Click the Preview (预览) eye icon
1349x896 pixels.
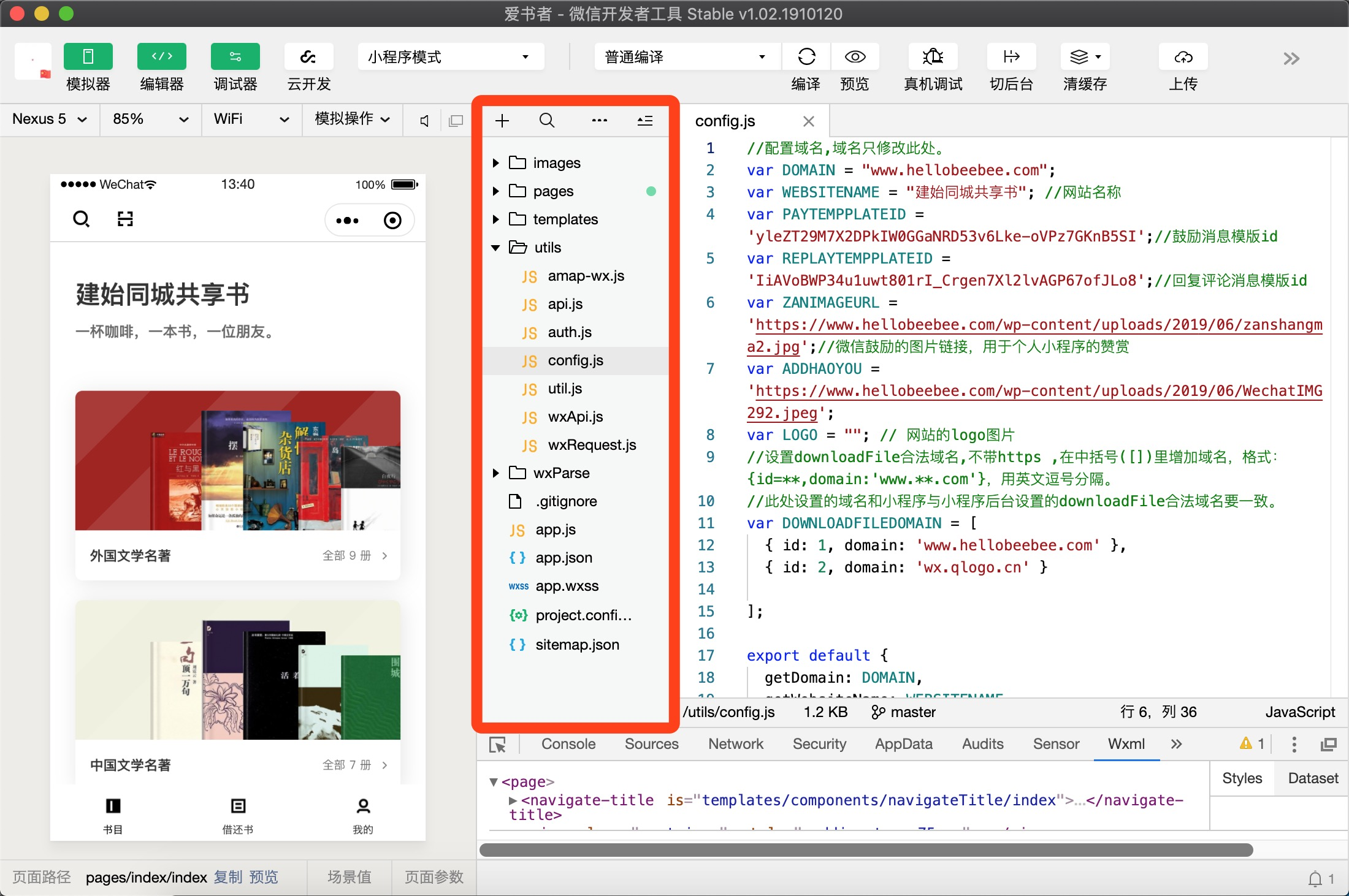(x=855, y=57)
